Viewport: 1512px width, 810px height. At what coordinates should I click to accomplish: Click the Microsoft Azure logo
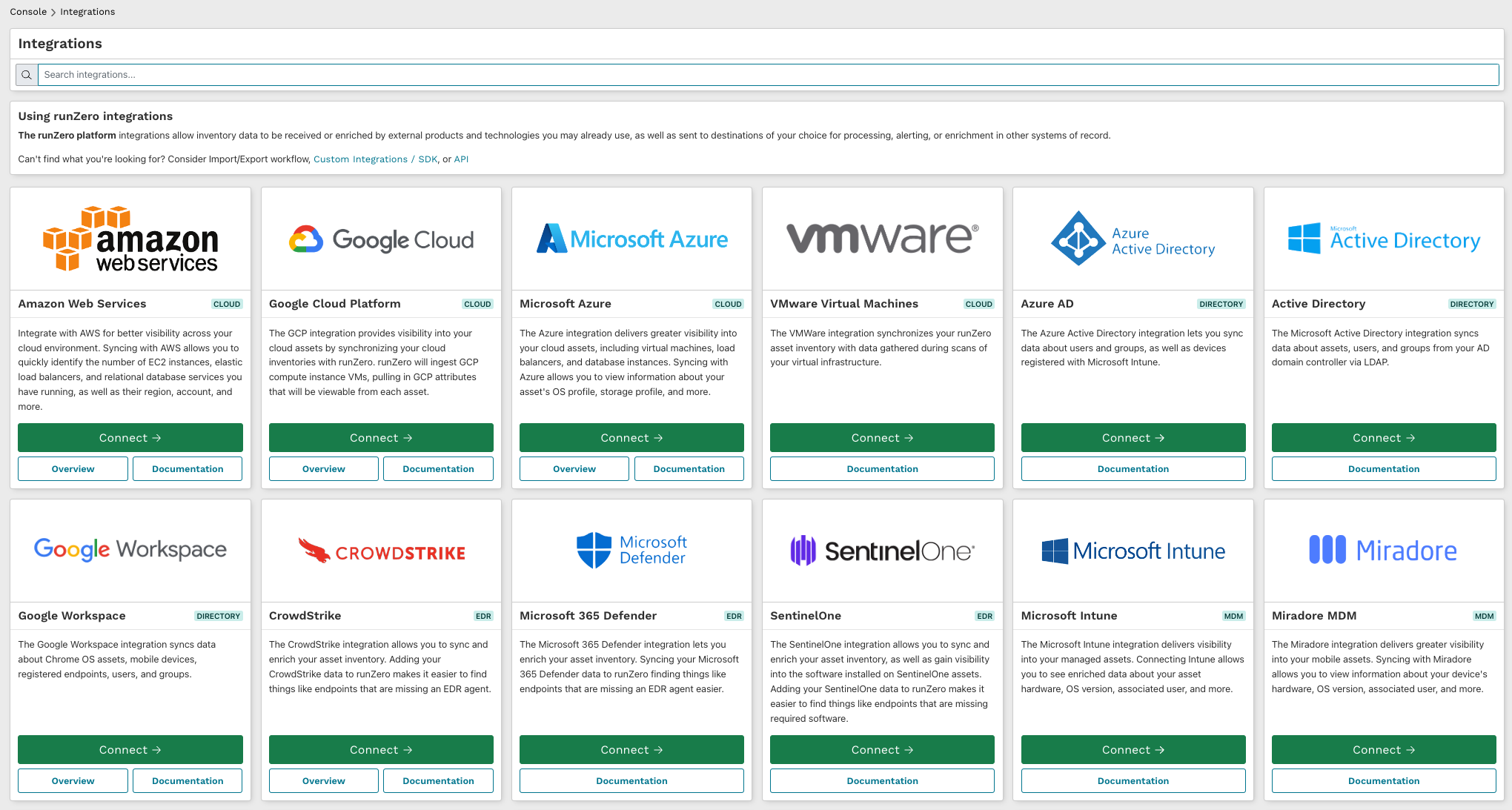[x=631, y=239]
